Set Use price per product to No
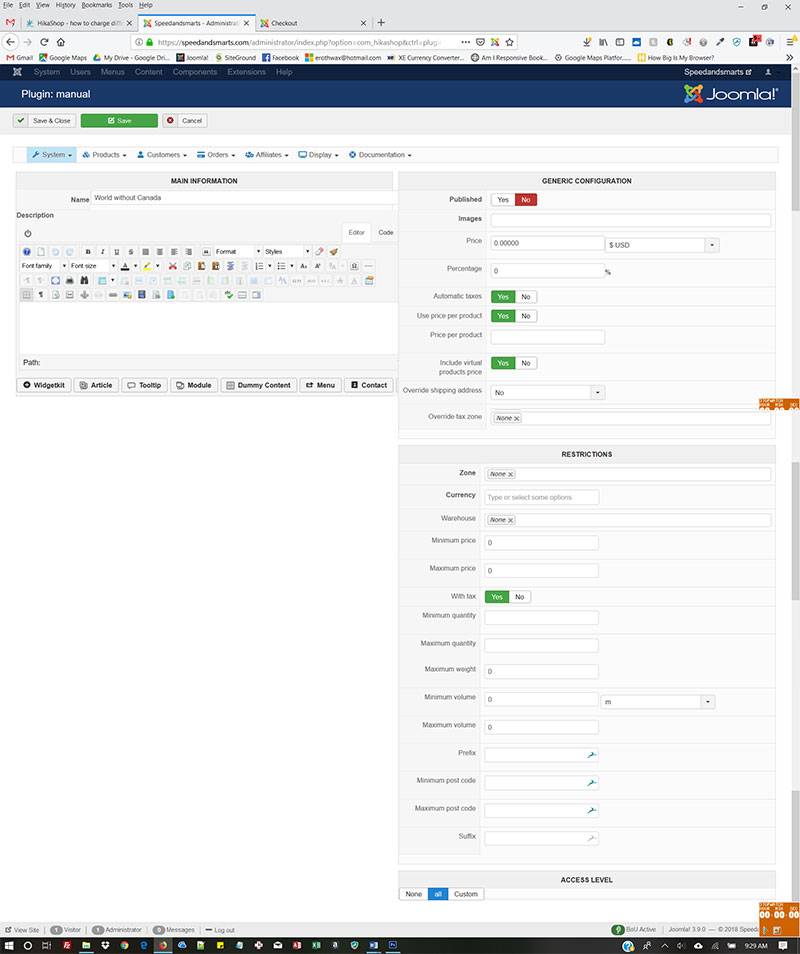The width and height of the screenshot is (800, 954). [526, 316]
